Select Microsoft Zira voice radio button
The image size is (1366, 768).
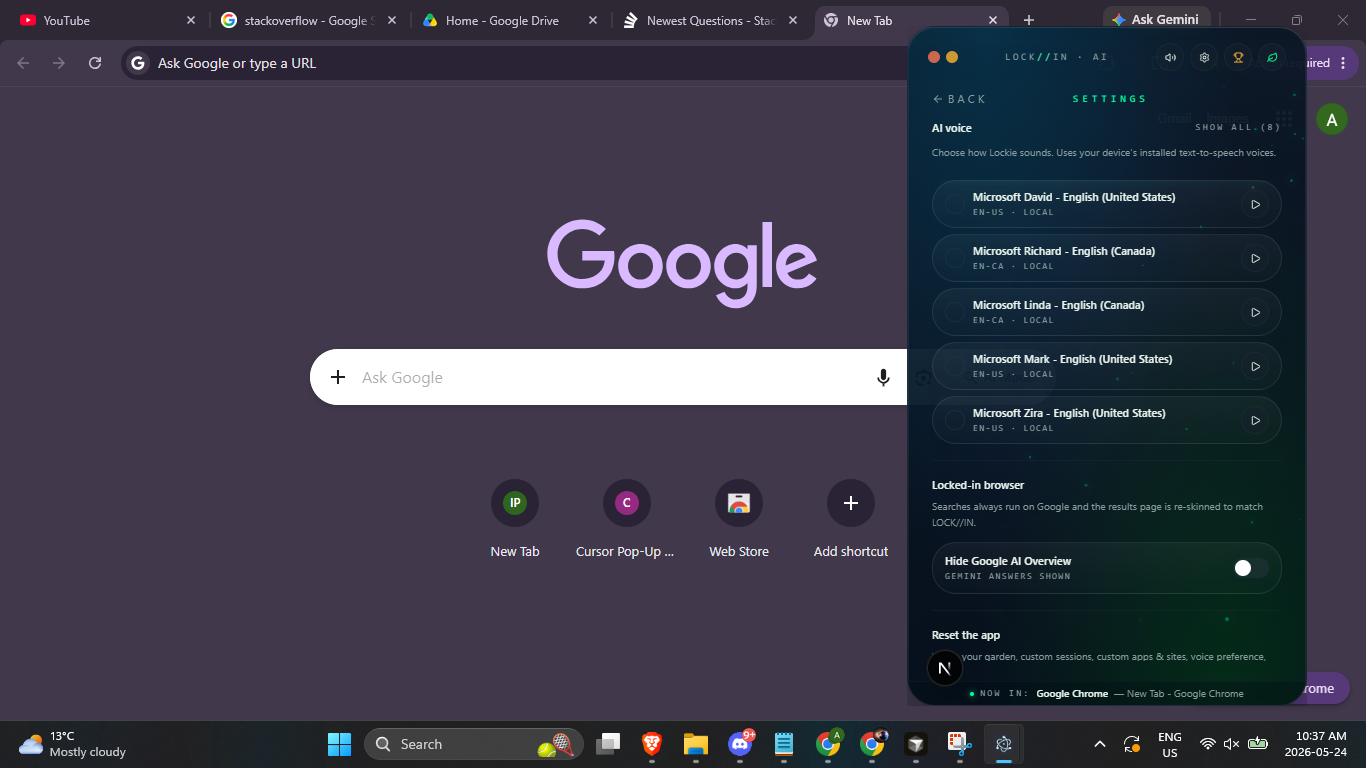point(955,420)
